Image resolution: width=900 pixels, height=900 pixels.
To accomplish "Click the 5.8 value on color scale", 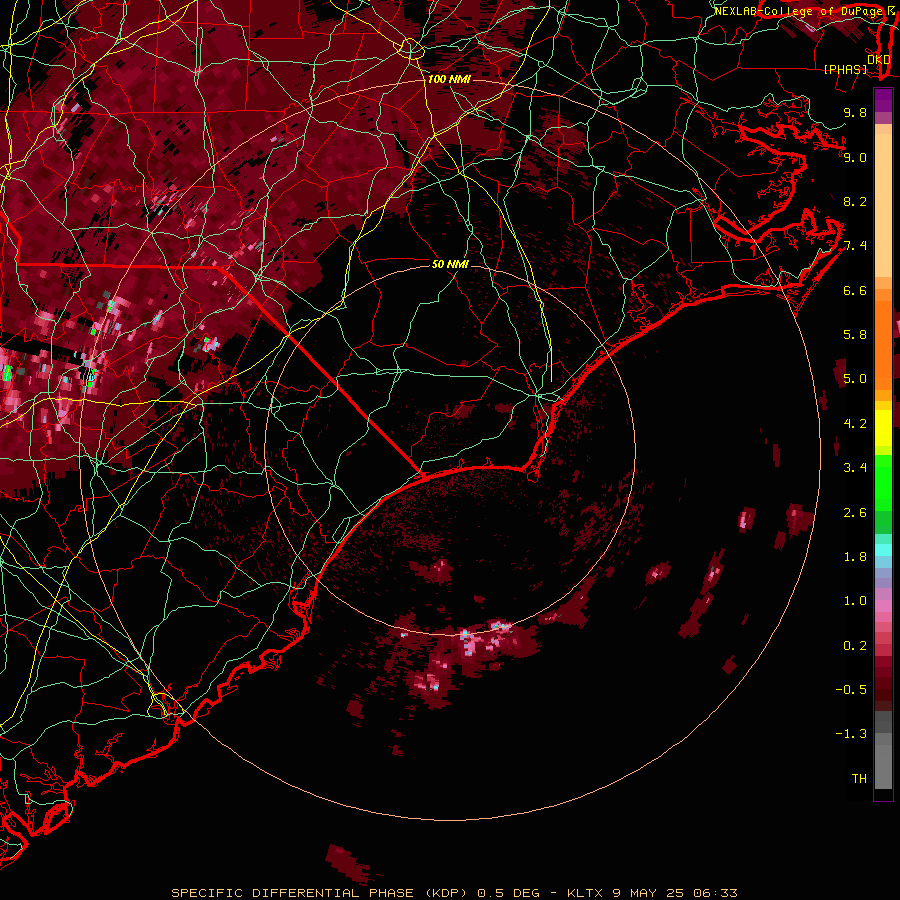I will click(x=855, y=335).
